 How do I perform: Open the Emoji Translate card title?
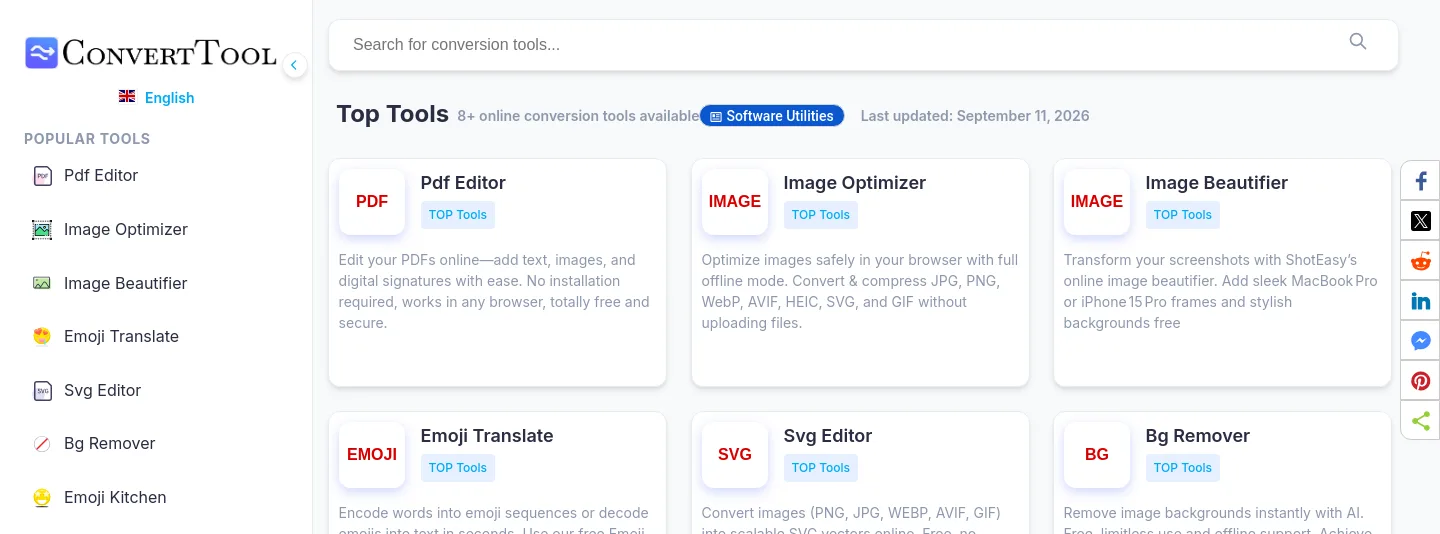(487, 436)
